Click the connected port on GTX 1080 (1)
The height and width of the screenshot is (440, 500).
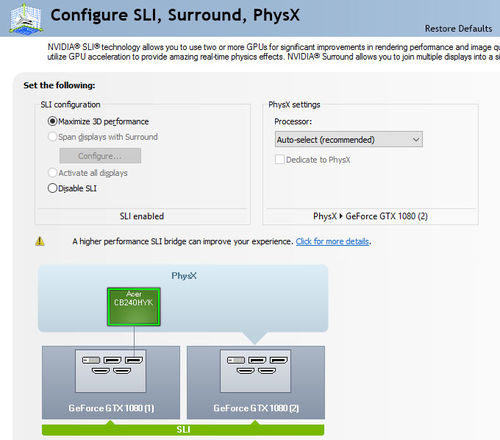pyautogui.click(x=134, y=360)
